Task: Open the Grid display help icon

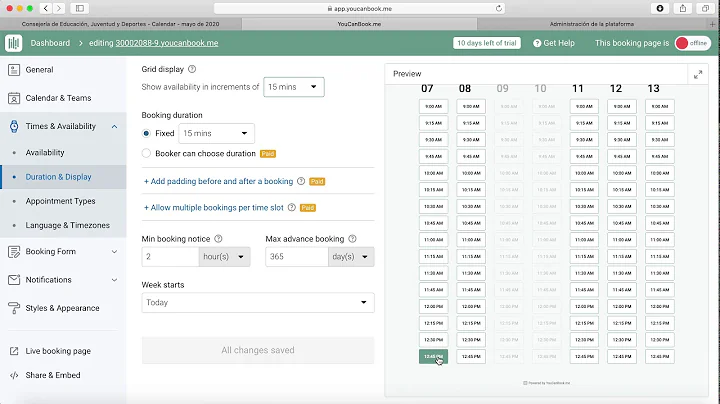Action: (x=192, y=69)
